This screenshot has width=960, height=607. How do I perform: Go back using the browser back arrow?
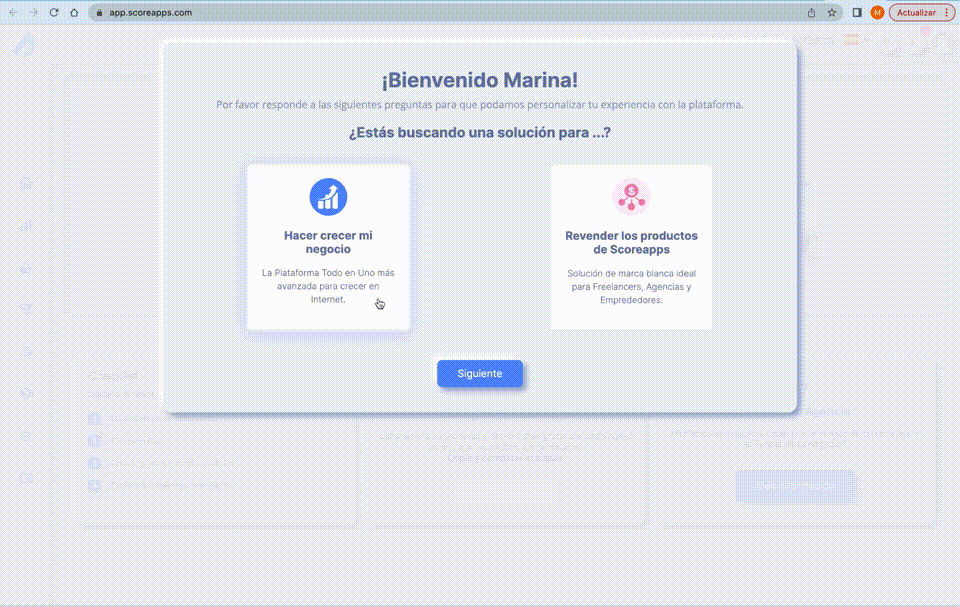[13, 12]
